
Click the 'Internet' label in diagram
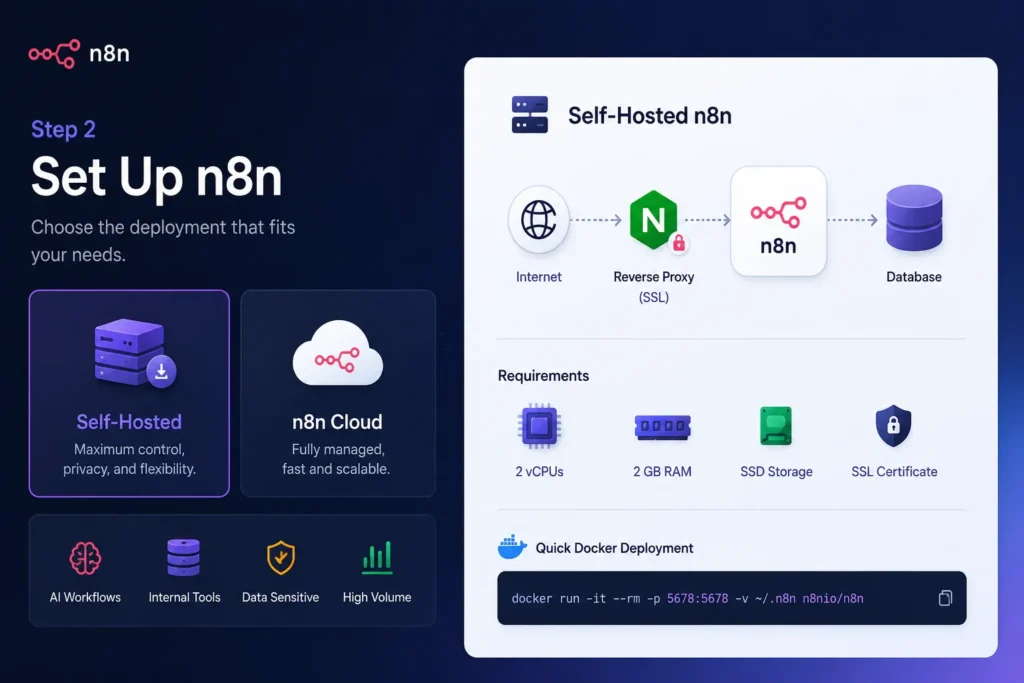tap(539, 277)
